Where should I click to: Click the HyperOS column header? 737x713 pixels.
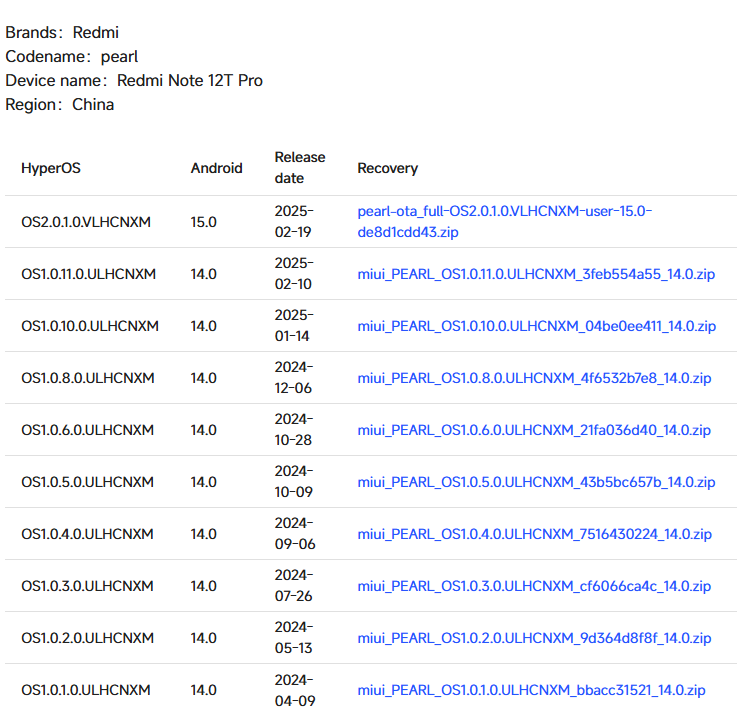(x=51, y=168)
